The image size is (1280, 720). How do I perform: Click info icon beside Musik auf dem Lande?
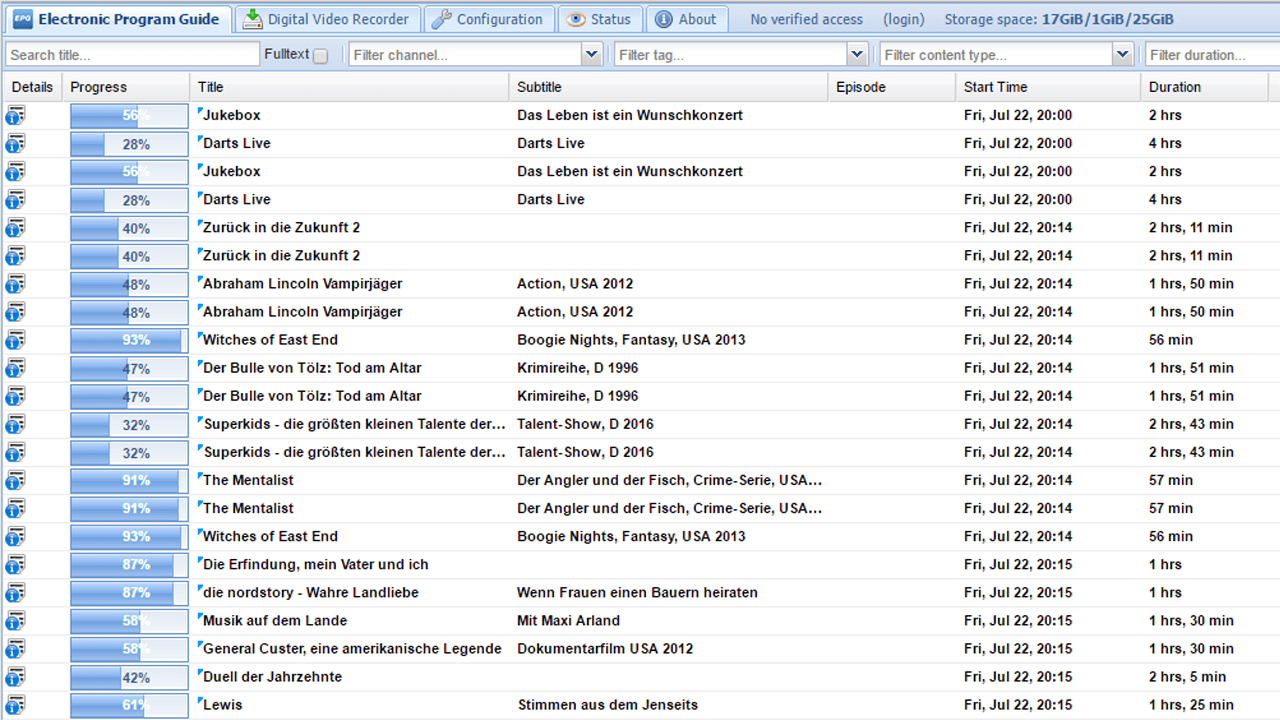(x=16, y=621)
